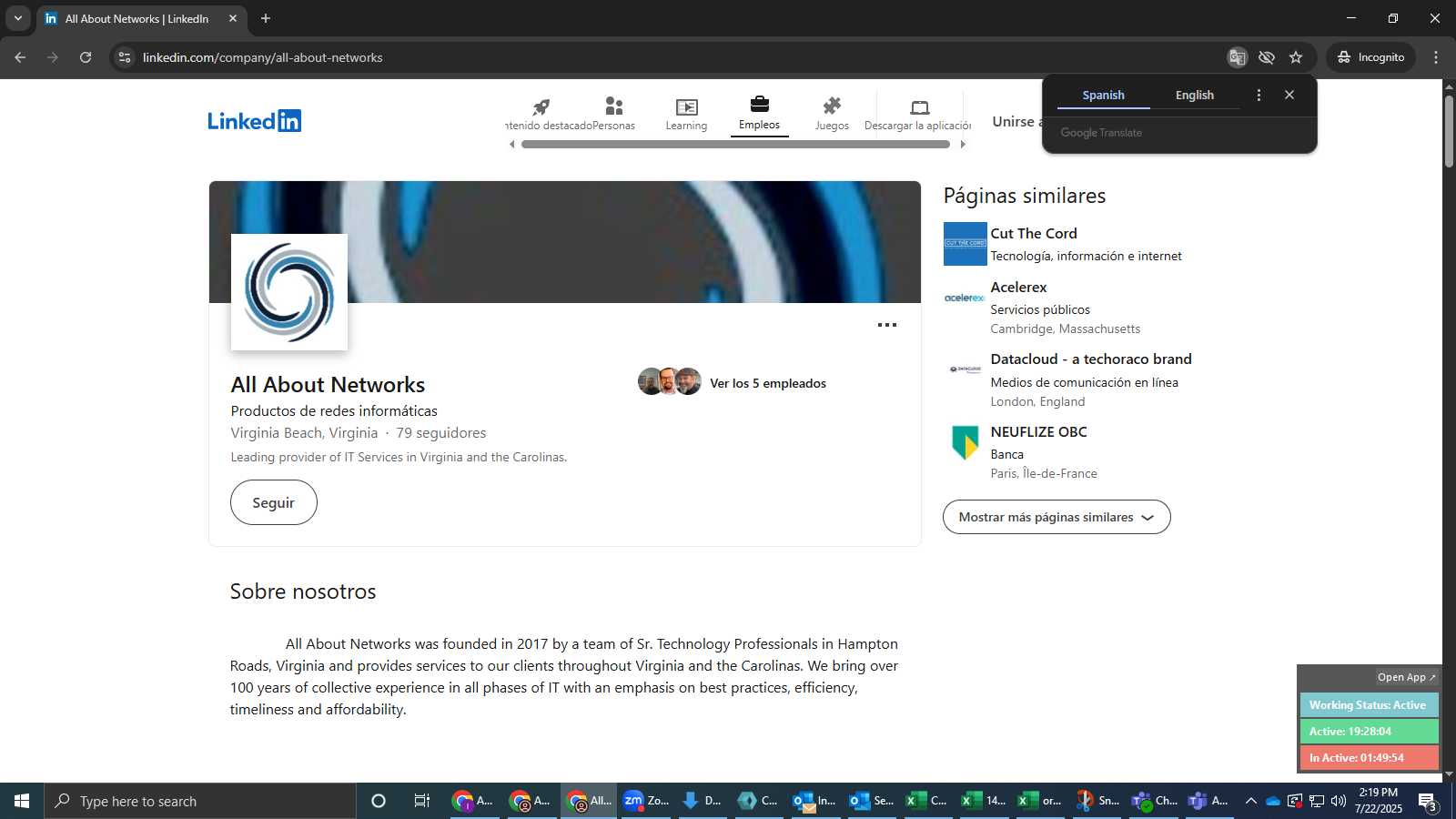Open Datacloud - a techoraco brand page

click(1091, 359)
